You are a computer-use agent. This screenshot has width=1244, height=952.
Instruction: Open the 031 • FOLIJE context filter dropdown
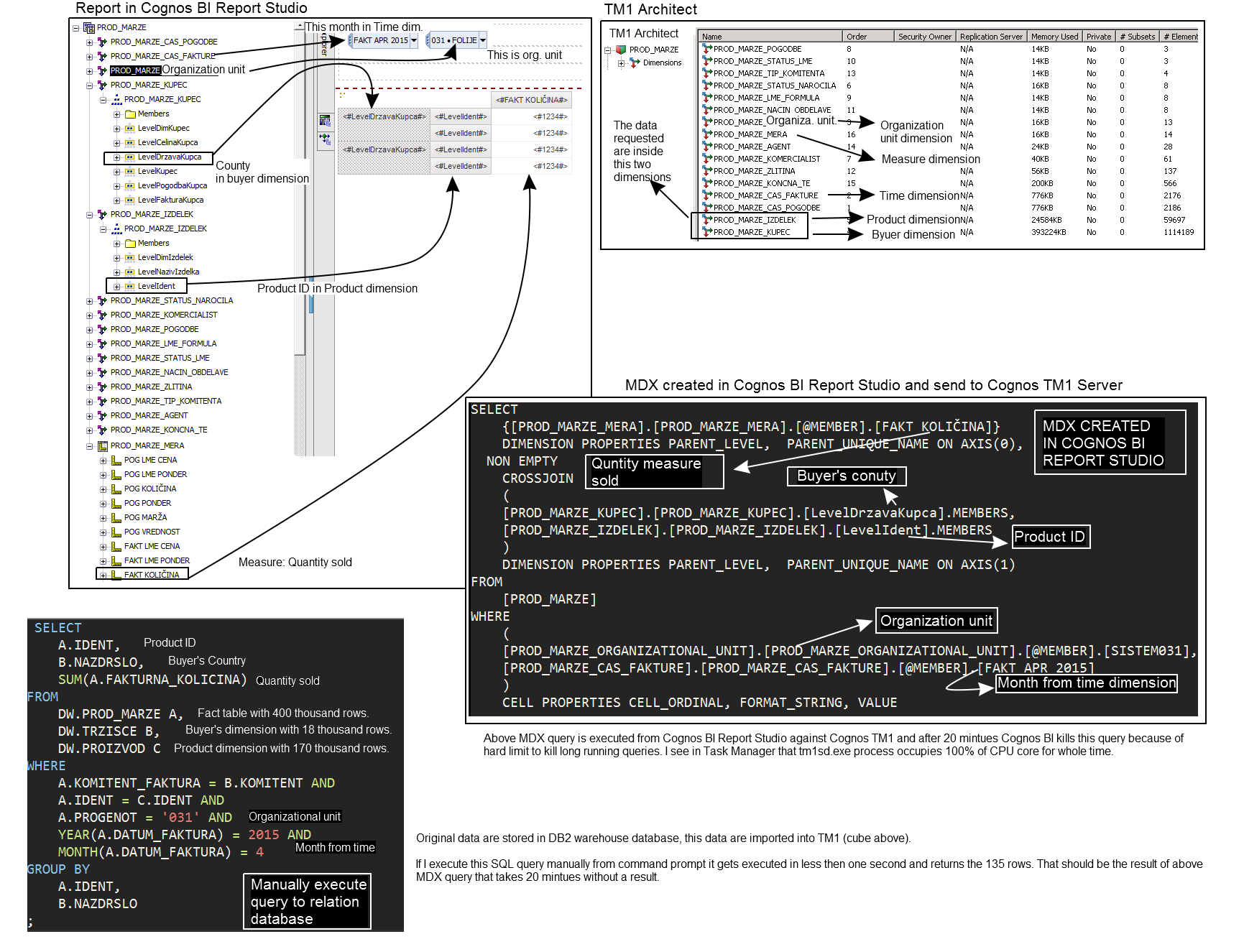(483, 41)
